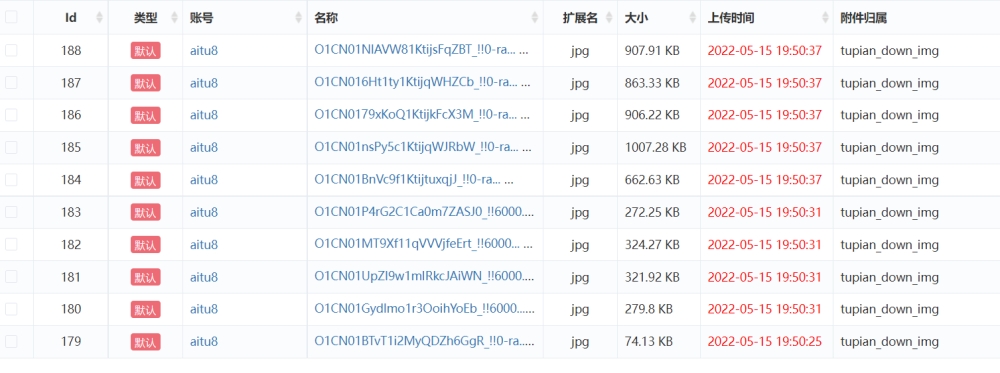Click the 大小 column header

(x=636, y=18)
